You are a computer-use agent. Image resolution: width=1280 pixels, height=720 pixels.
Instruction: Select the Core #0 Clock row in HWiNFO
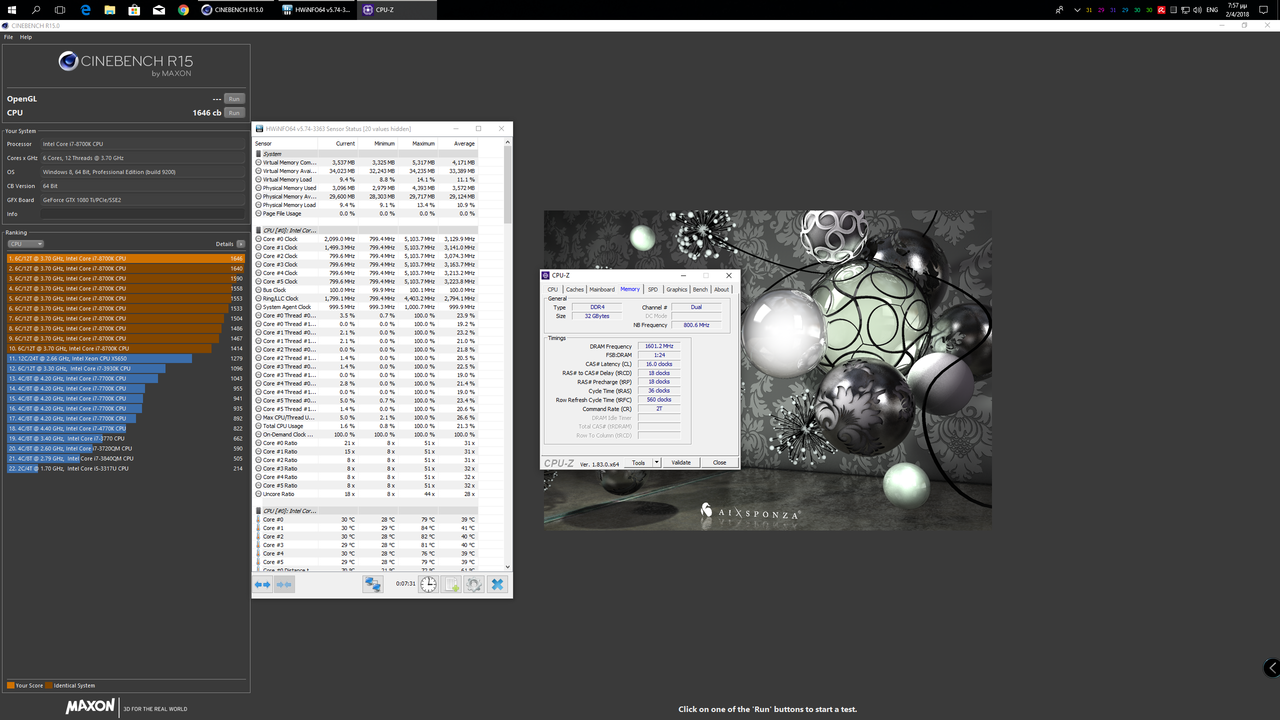tap(365, 239)
